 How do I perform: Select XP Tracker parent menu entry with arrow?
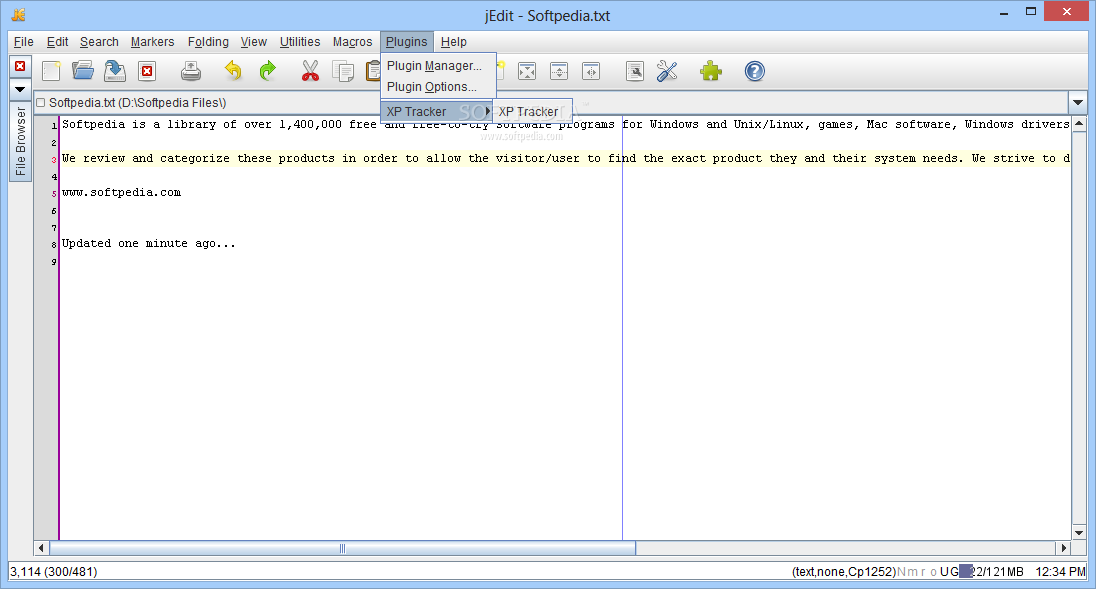(x=438, y=111)
